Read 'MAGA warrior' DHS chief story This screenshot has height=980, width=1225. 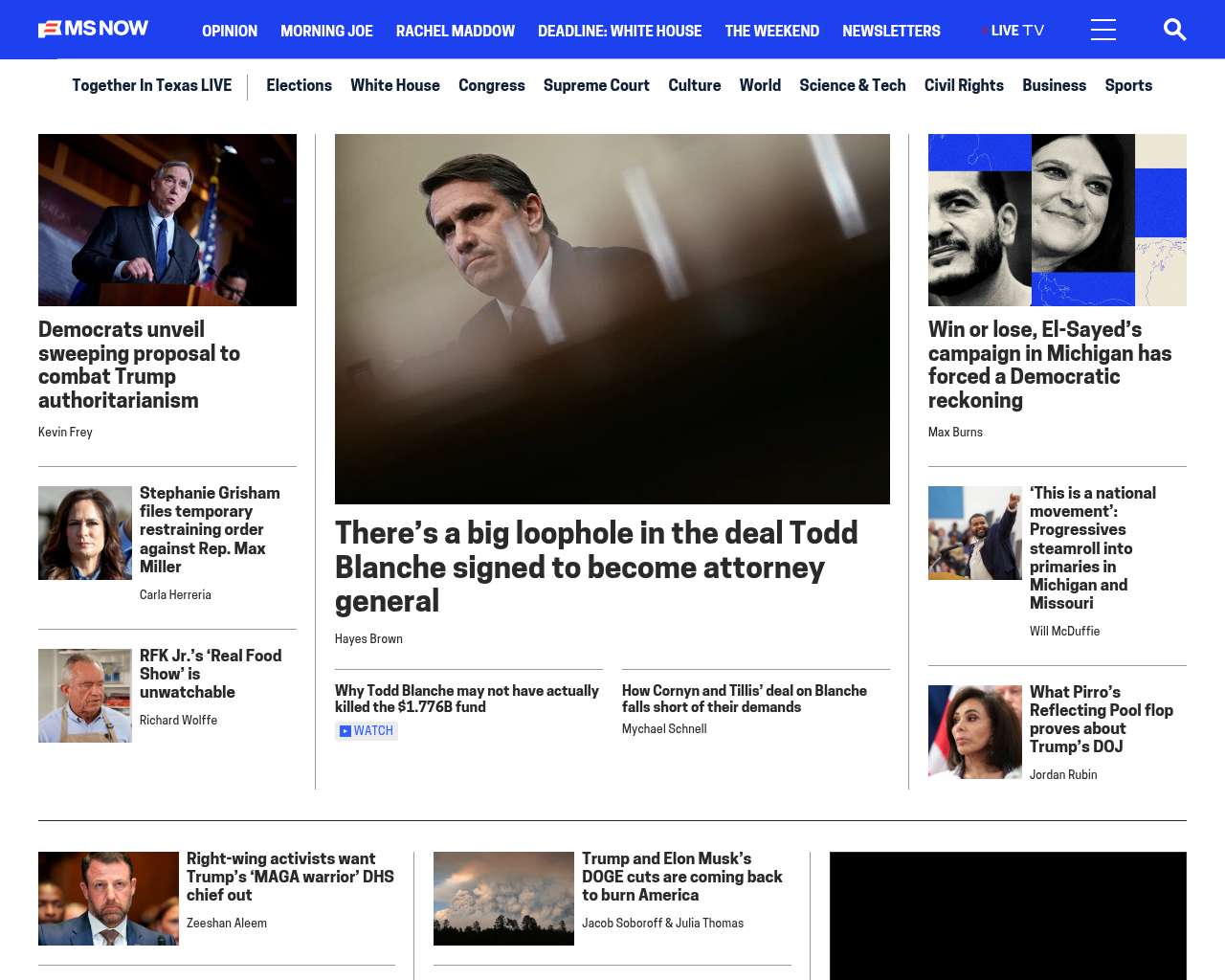tap(290, 877)
